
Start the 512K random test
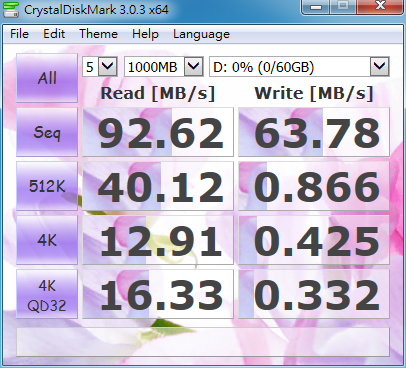(x=47, y=186)
